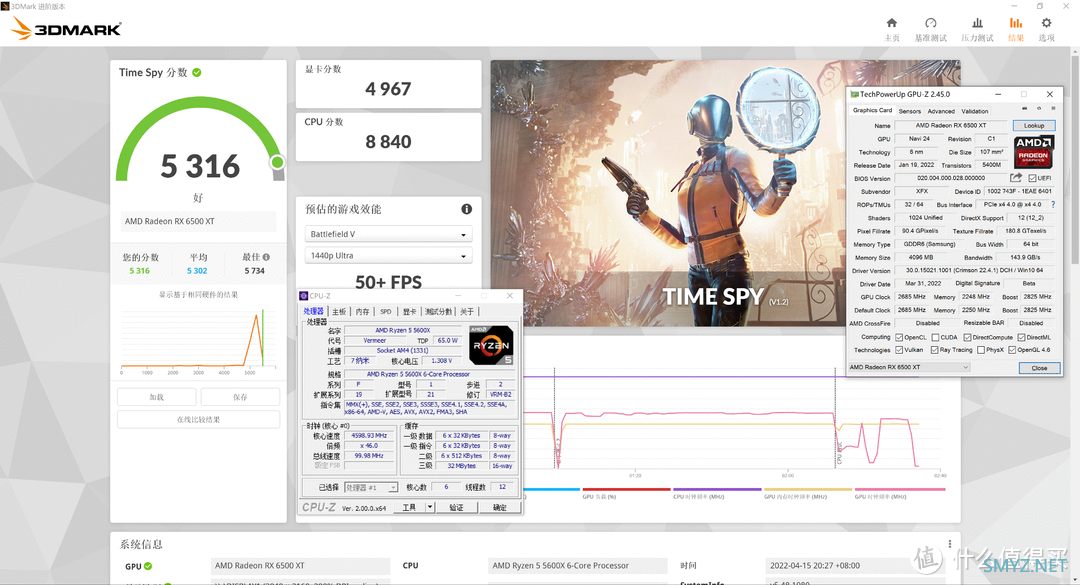Click the yellow GPU memory clock legend swatch
Viewport: 1080px width, 585px height.
click(x=808, y=489)
